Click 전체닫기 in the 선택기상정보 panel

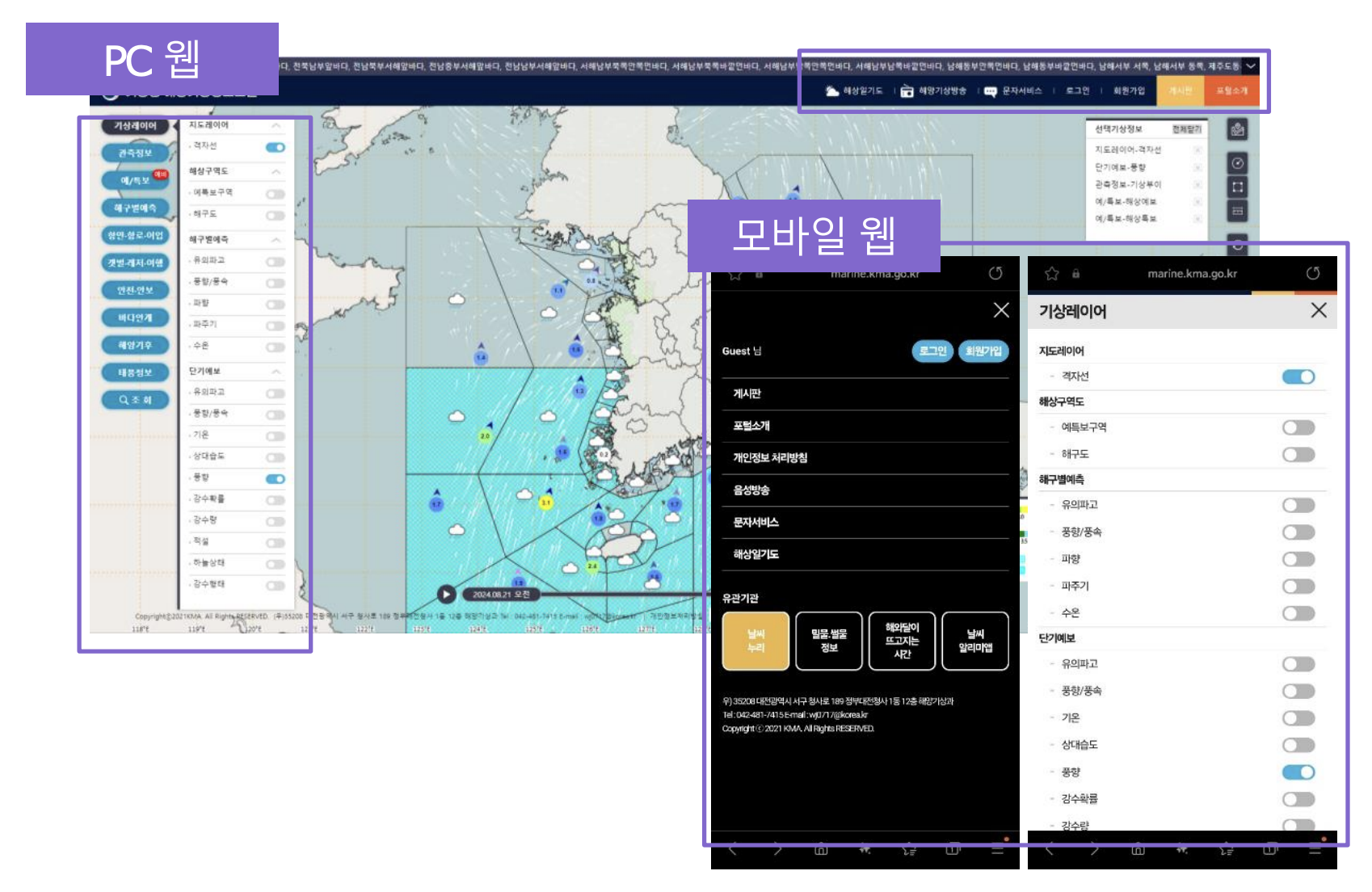click(1187, 129)
